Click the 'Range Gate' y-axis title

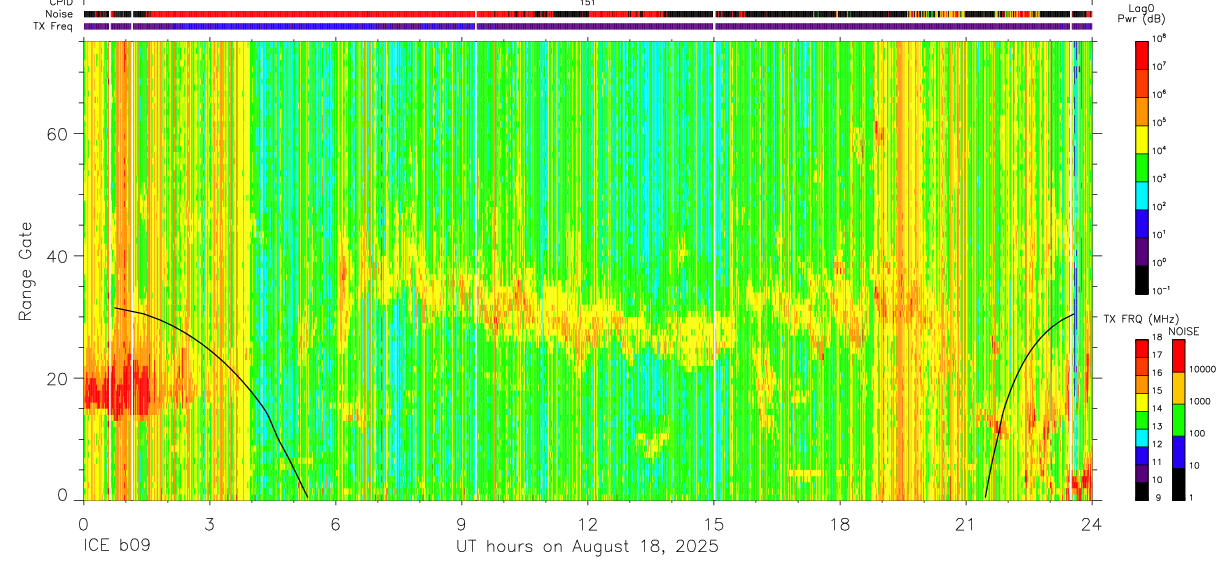coord(25,272)
